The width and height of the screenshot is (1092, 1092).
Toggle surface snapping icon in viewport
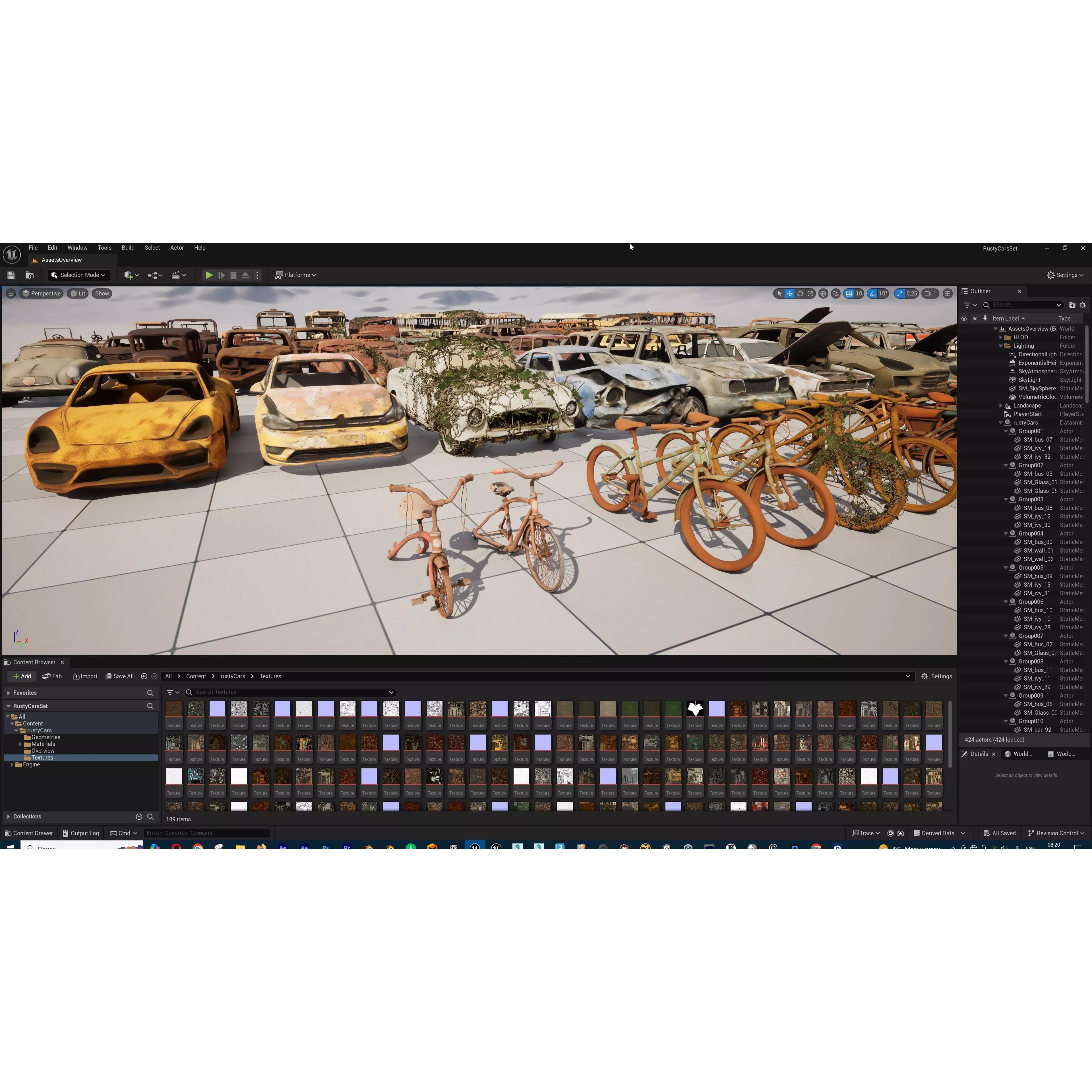point(836,293)
